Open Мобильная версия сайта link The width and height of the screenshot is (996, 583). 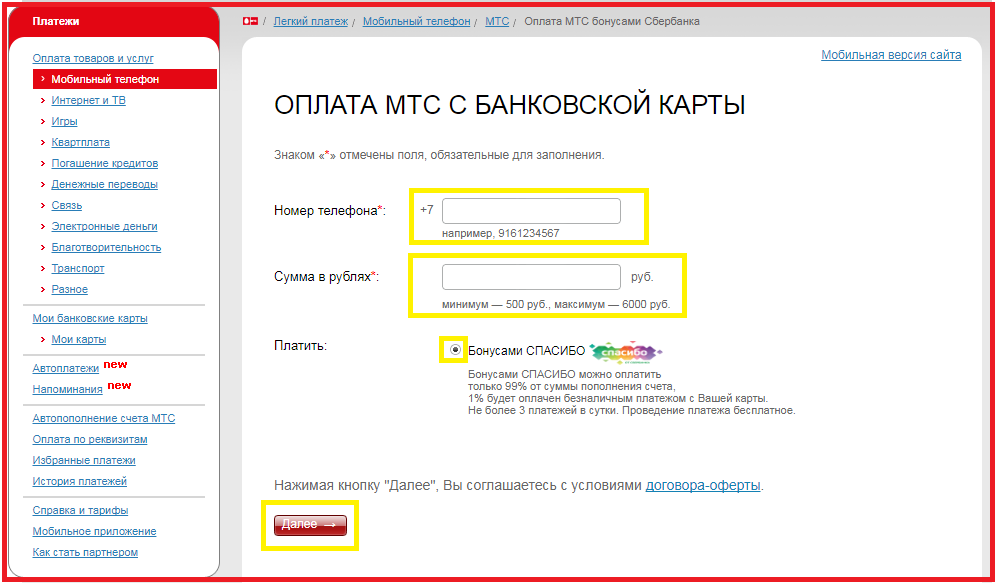pos(891,55)
